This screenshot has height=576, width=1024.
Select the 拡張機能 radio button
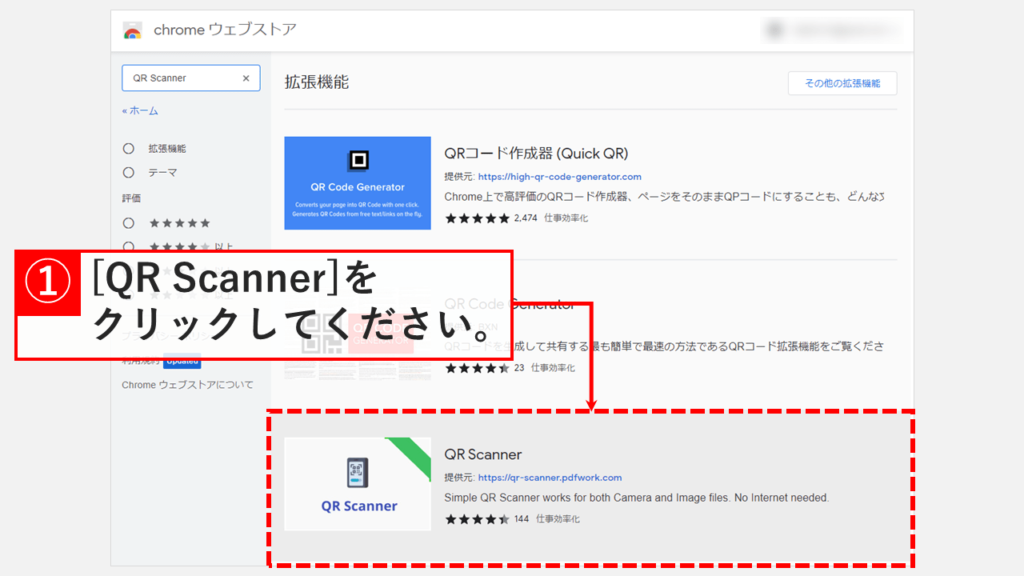[128, 148]
